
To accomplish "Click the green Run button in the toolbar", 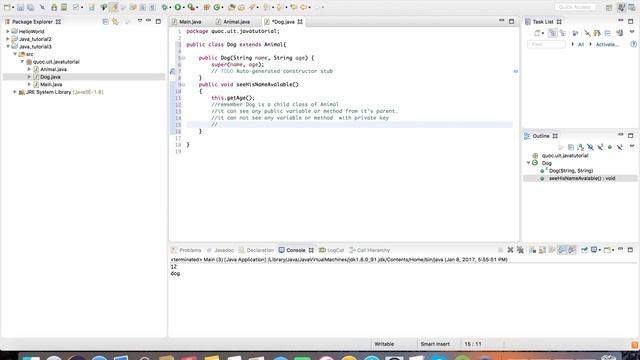I will tap(178, 7).
